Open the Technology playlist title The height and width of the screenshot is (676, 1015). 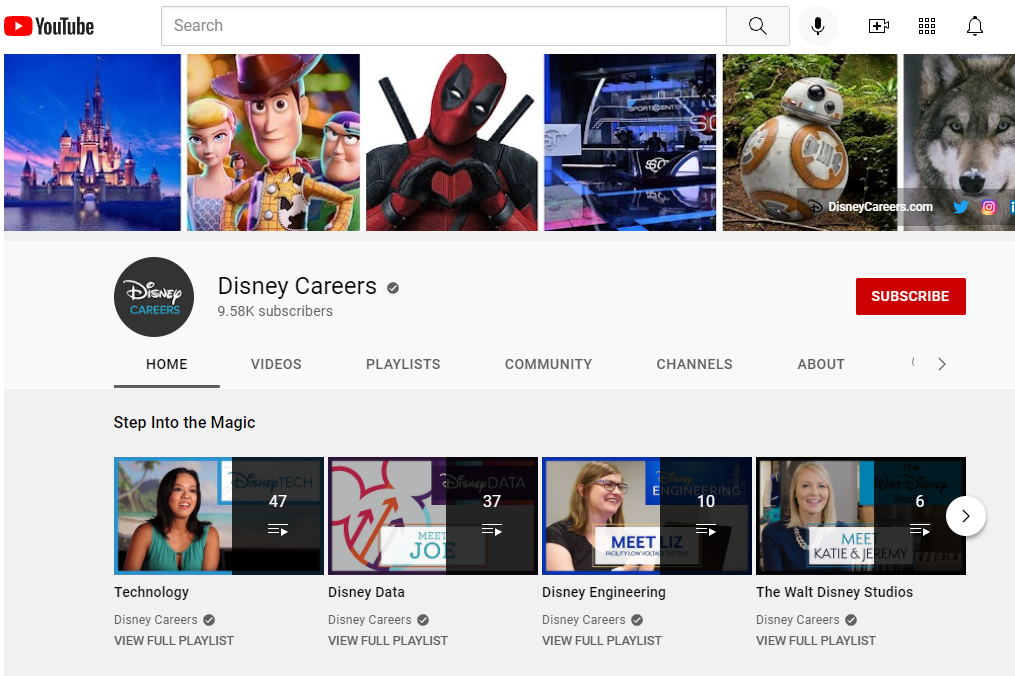point(151,592)
